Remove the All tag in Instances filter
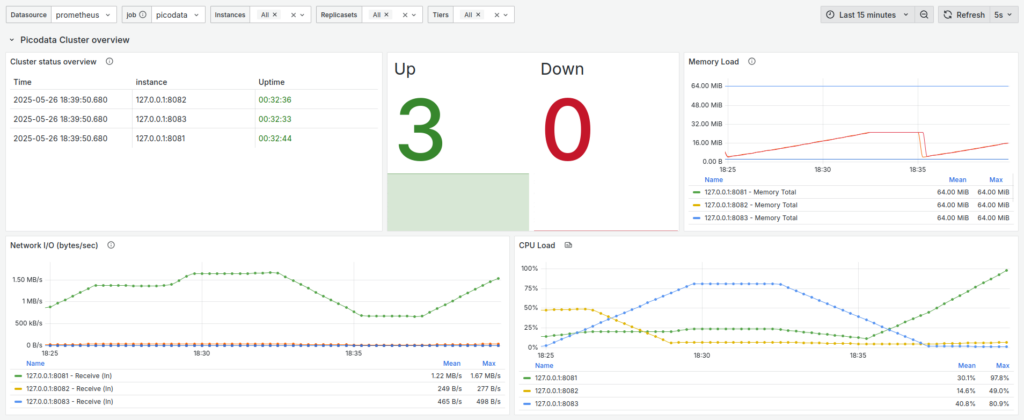Image resolution: width=1024 pixels, height=420 pixels. [277, 15]
